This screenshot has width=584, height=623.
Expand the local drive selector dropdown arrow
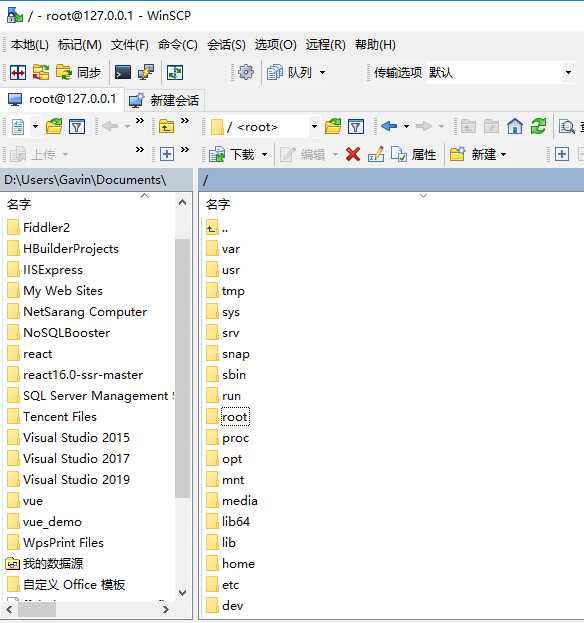pyautogui.click(x=35, y=127)
